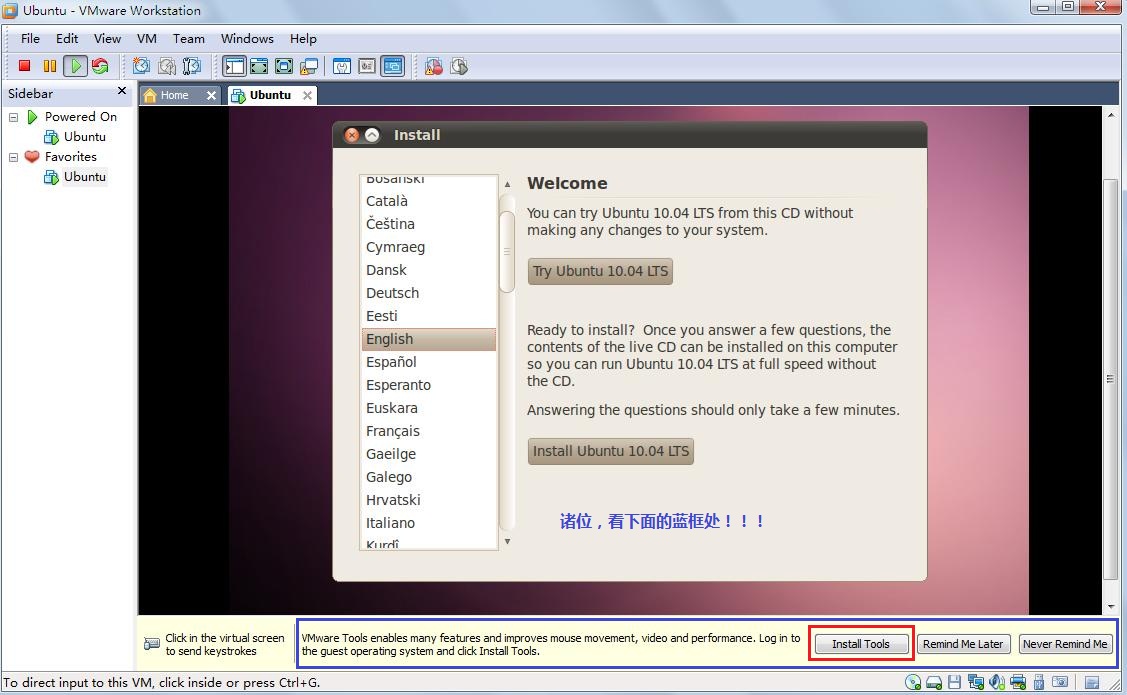Minimize the Install dialog via the title bar arrow
The width and height of the screenshot is (1127, 695).
pos(372,134)
